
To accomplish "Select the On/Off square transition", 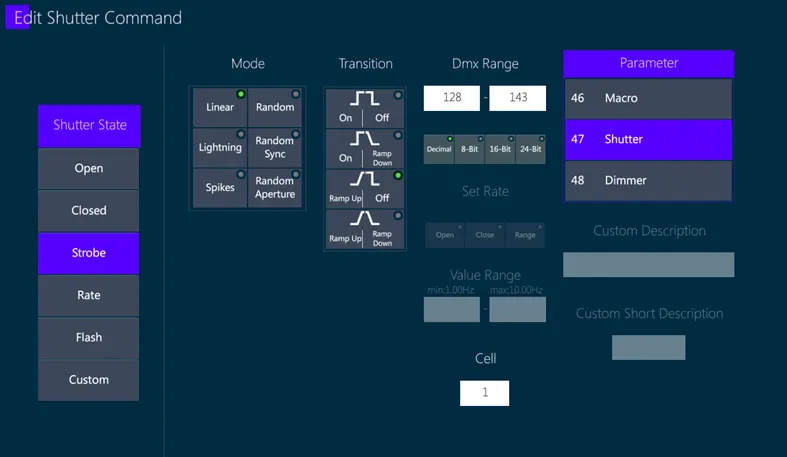I will [x=365, y=109].
